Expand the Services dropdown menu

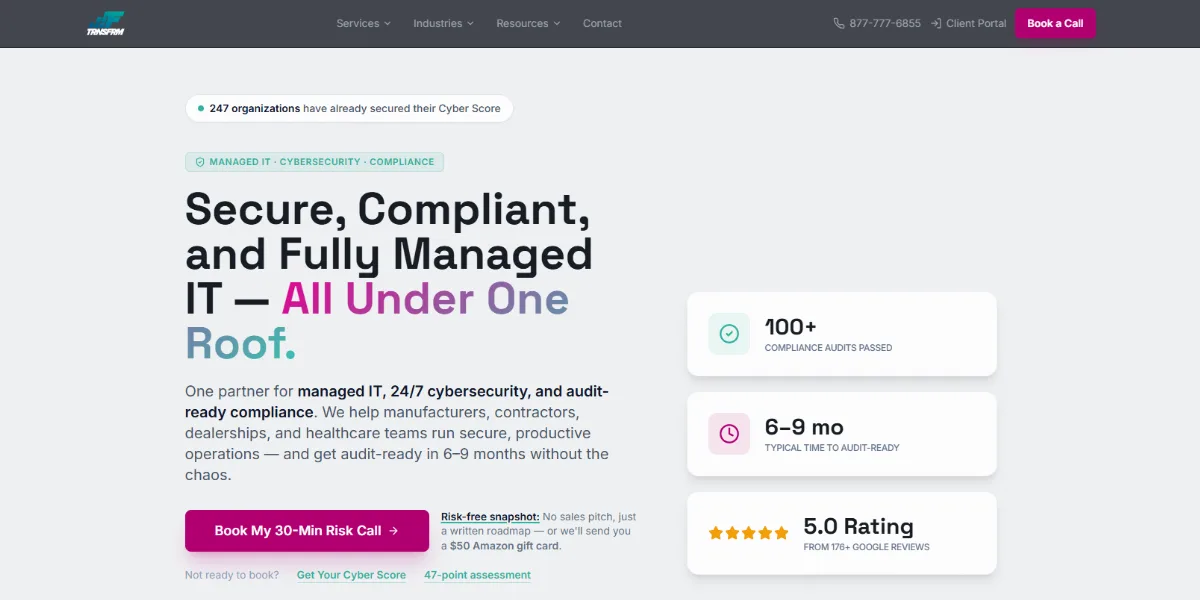point(363,23)
